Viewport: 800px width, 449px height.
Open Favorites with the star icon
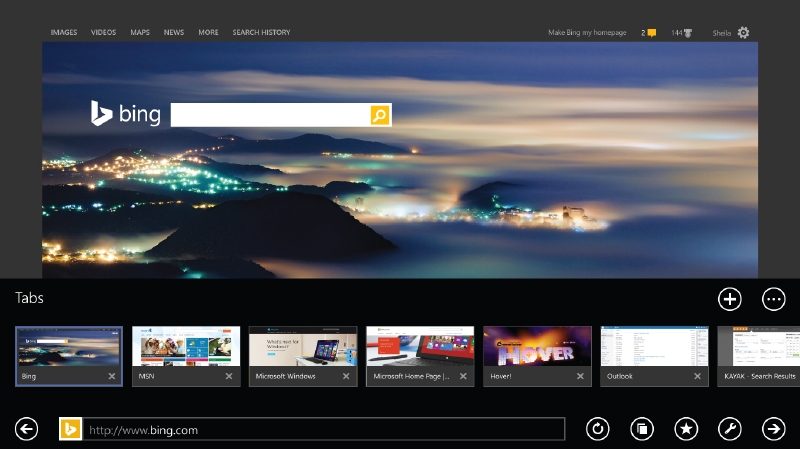click(686, 429)
